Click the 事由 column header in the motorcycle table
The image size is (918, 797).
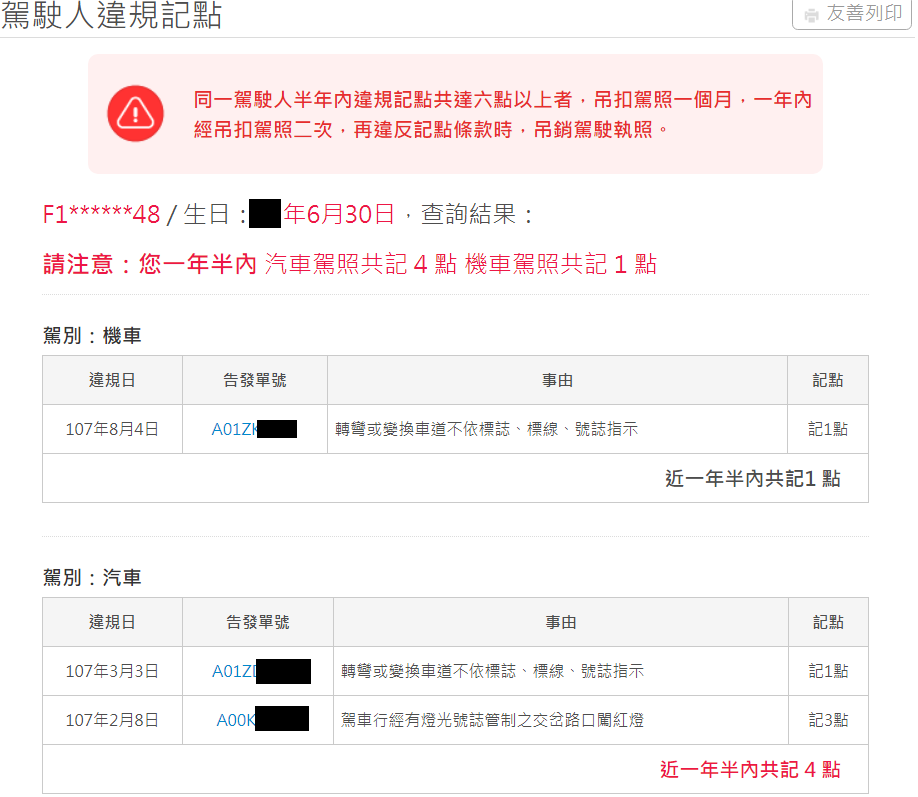556,379
